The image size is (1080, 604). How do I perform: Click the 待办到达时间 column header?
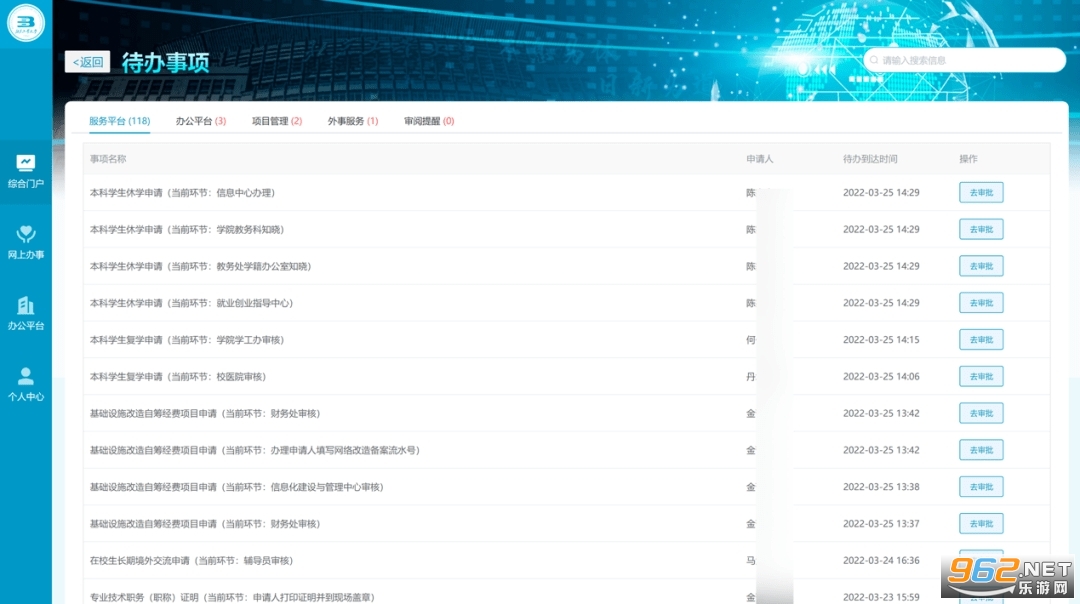tap(869, 159)
